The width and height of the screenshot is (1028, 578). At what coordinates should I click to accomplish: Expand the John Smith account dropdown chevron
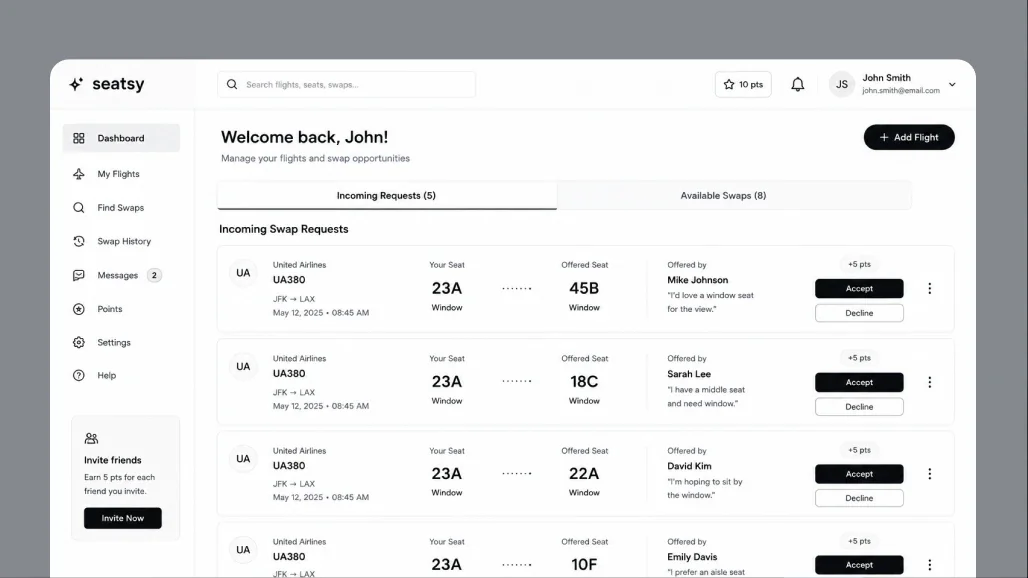[x=952, y=85]
